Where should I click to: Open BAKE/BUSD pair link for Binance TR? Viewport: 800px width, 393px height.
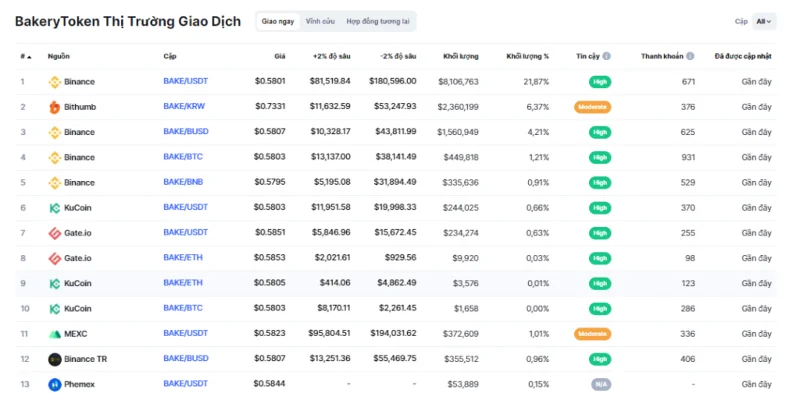pyautogui.click(x=186, y=358)
